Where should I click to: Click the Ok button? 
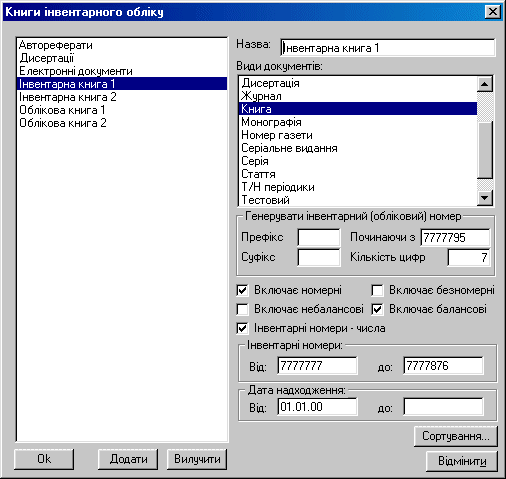(44, 459)
